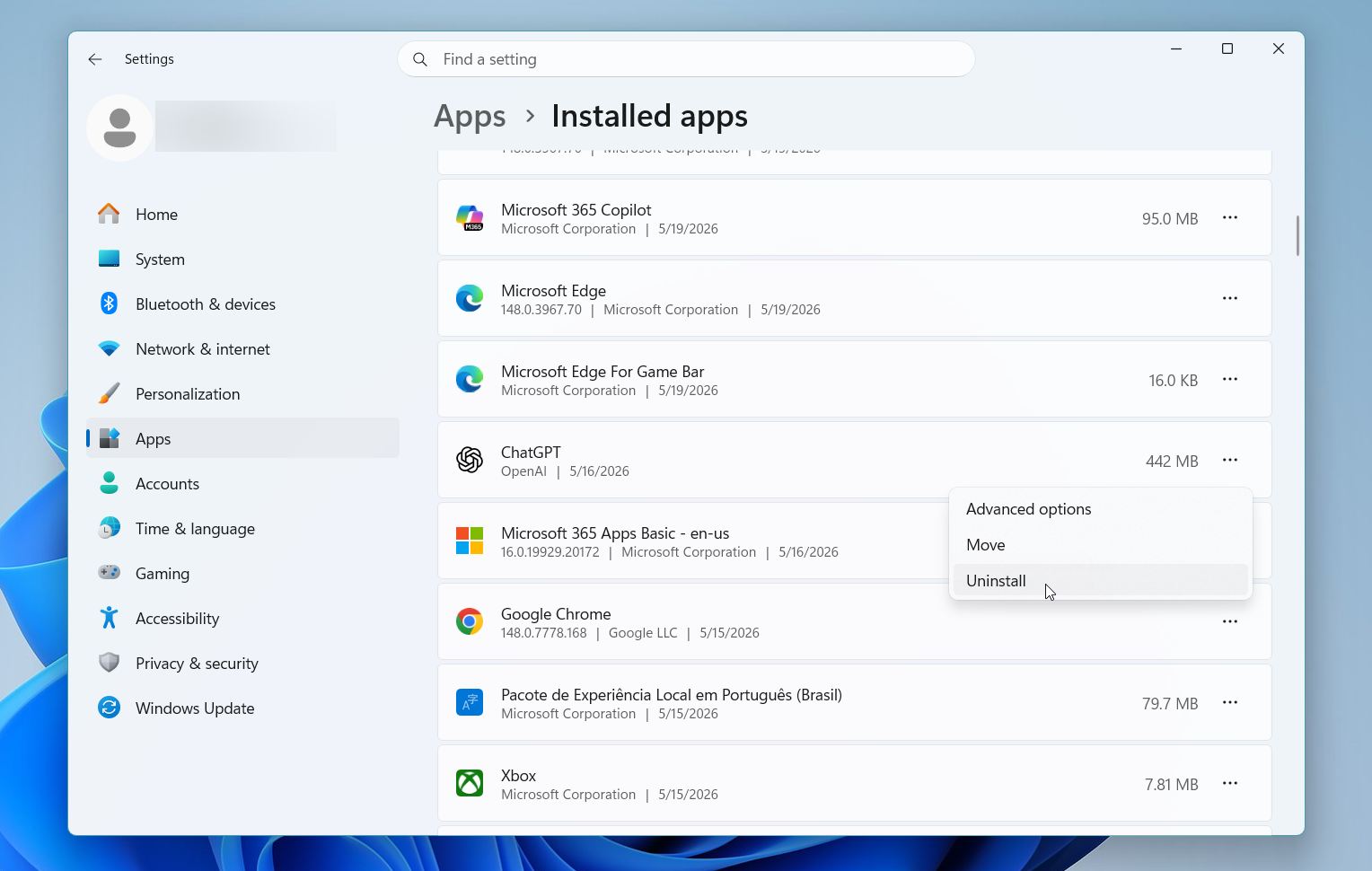
Task: Choose Advanced options in ChatGPT menu
Action: pos(1100,509)
